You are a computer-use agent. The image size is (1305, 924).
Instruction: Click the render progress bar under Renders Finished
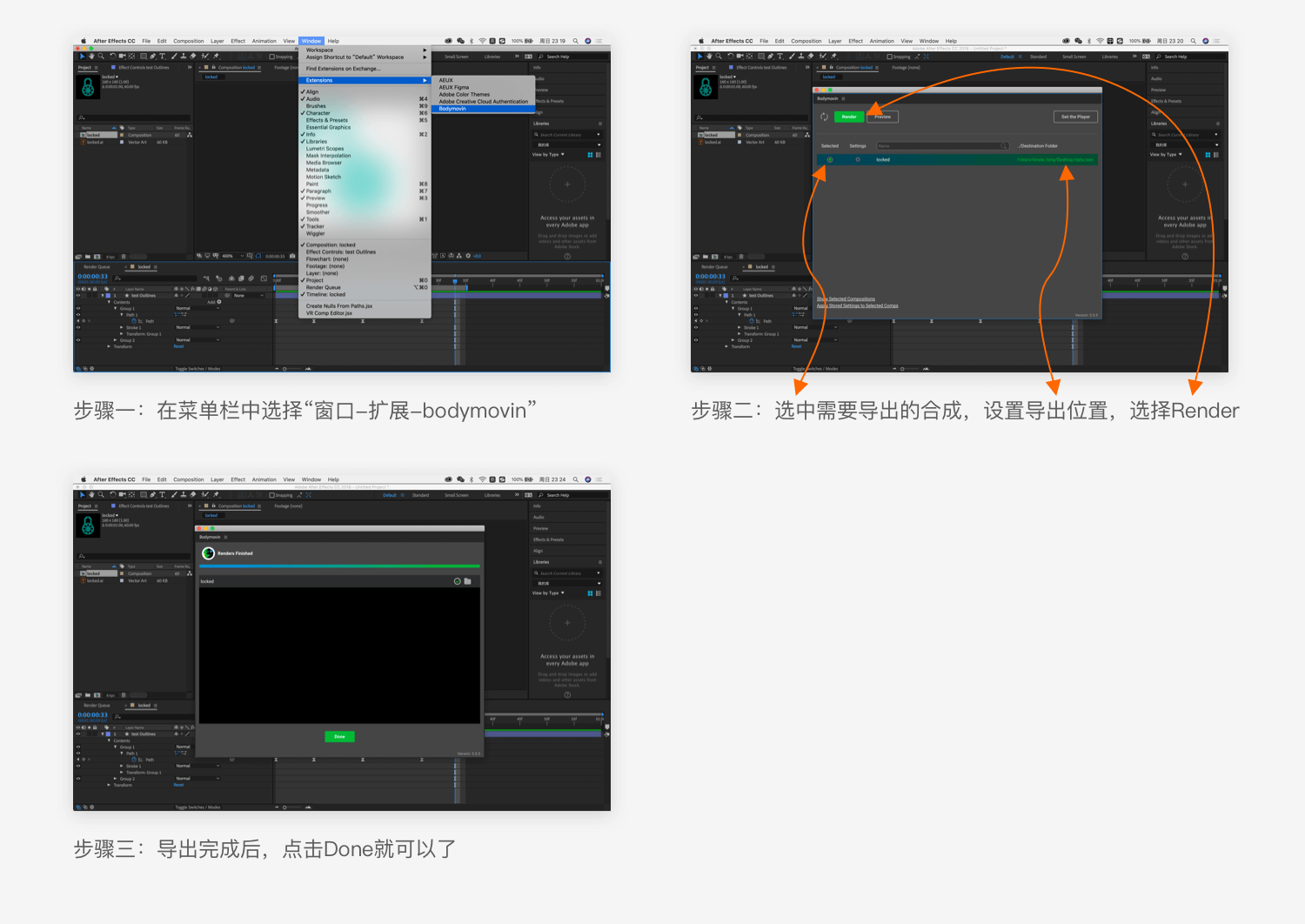pyautogui.click(x=339, y=566)
